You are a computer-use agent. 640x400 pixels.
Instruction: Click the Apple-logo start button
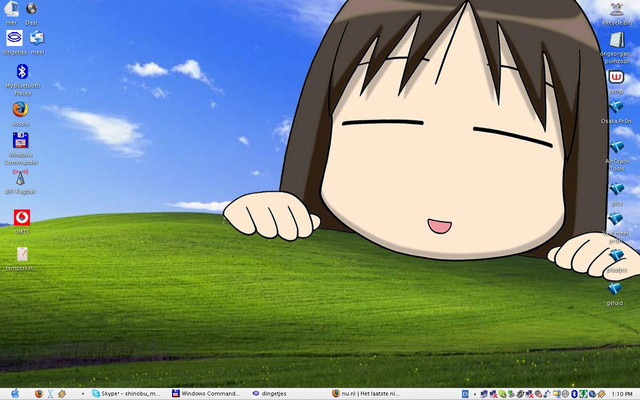(15, 393)
